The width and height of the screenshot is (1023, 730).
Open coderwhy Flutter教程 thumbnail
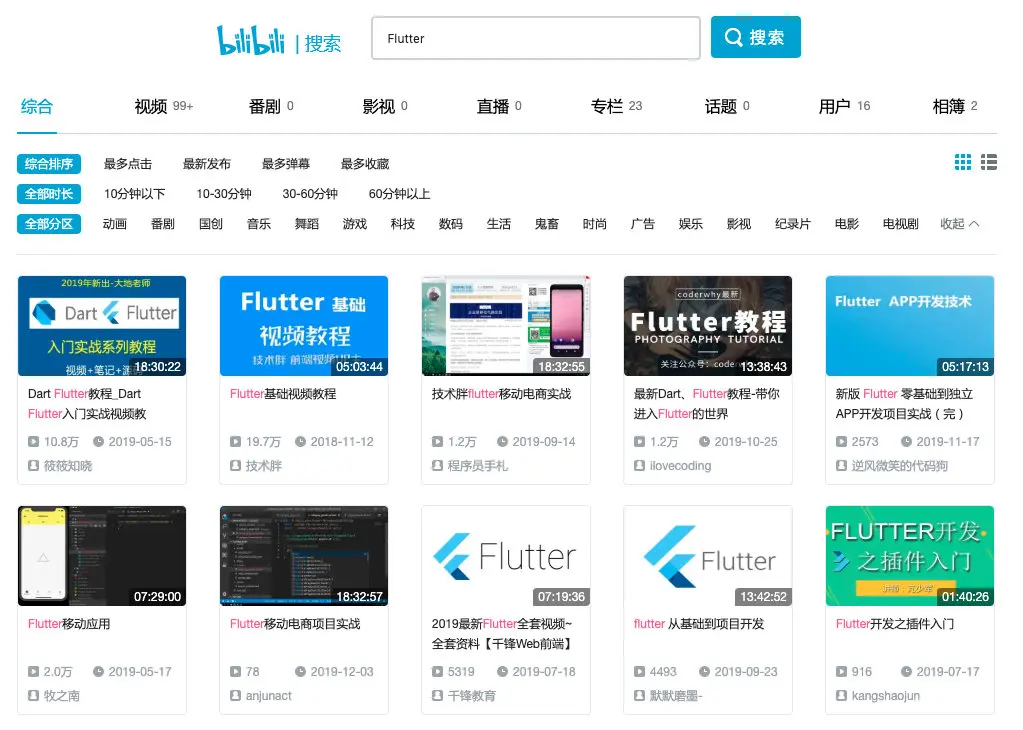coord(708,326)
